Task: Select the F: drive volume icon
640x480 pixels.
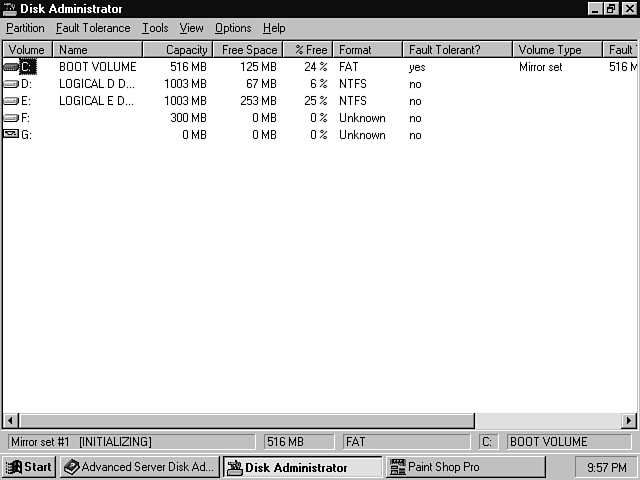Action: tap(11, 118)
